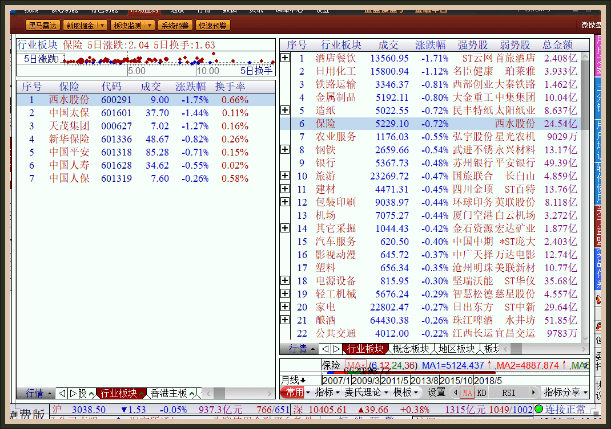
Task: Click the fifth orange toolbar button 快速预警
Action: pyautogui.click(x=213, y=25)
